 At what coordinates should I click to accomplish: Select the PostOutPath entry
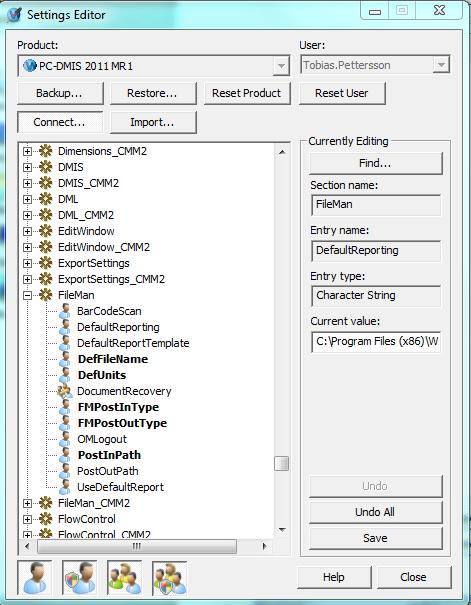(x=108, y=471)
